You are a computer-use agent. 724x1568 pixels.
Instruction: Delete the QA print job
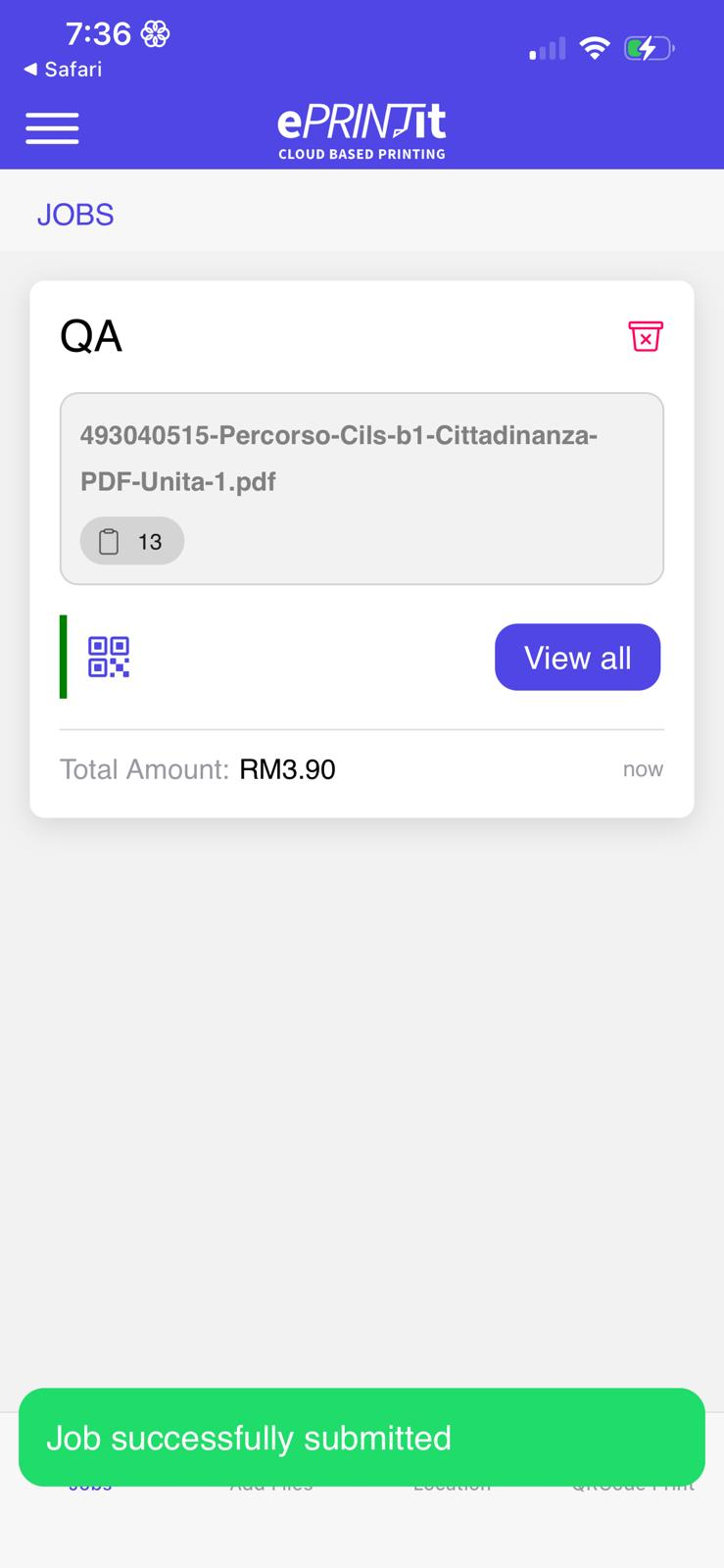click(x=645, y=336)
